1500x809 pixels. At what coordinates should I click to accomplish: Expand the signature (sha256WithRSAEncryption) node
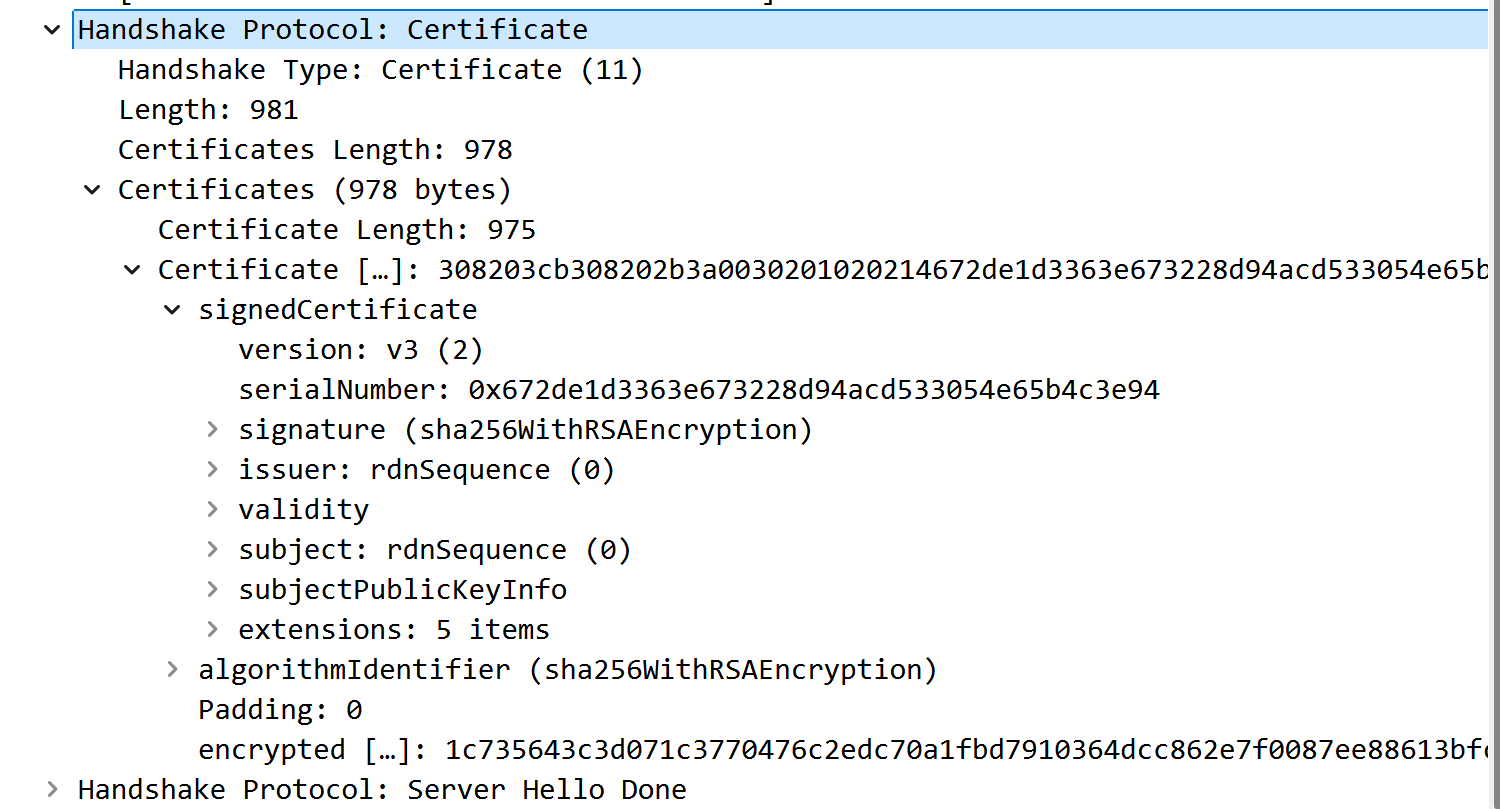pyautogui.click(x=212, y=430)
